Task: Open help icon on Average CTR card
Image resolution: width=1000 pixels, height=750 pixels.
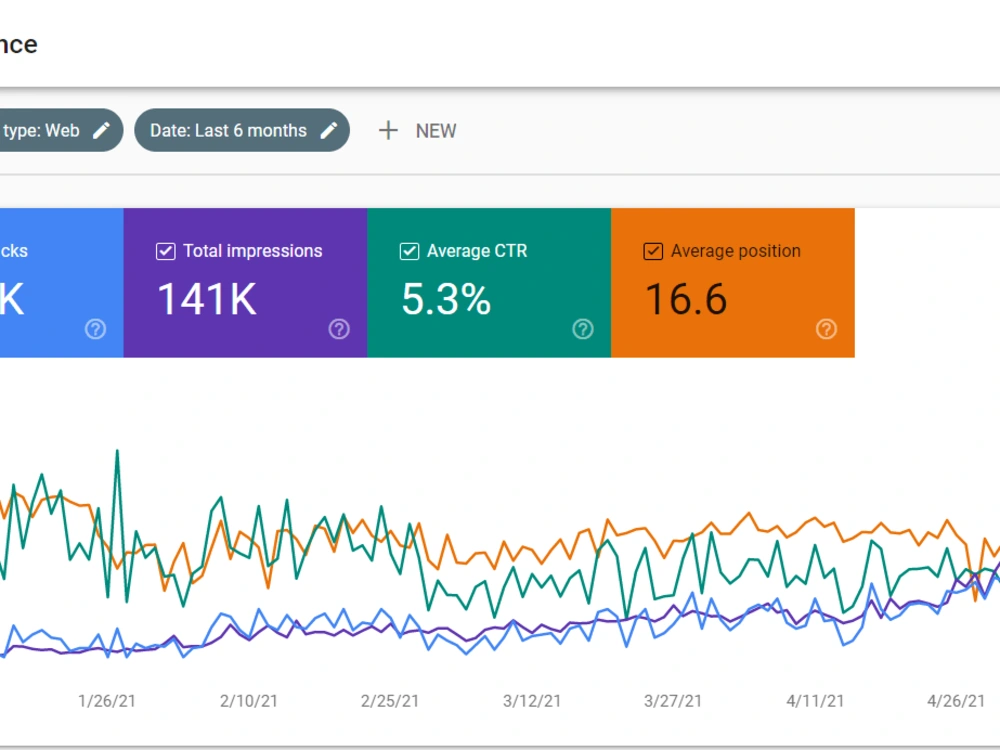Action: [582, 329]
